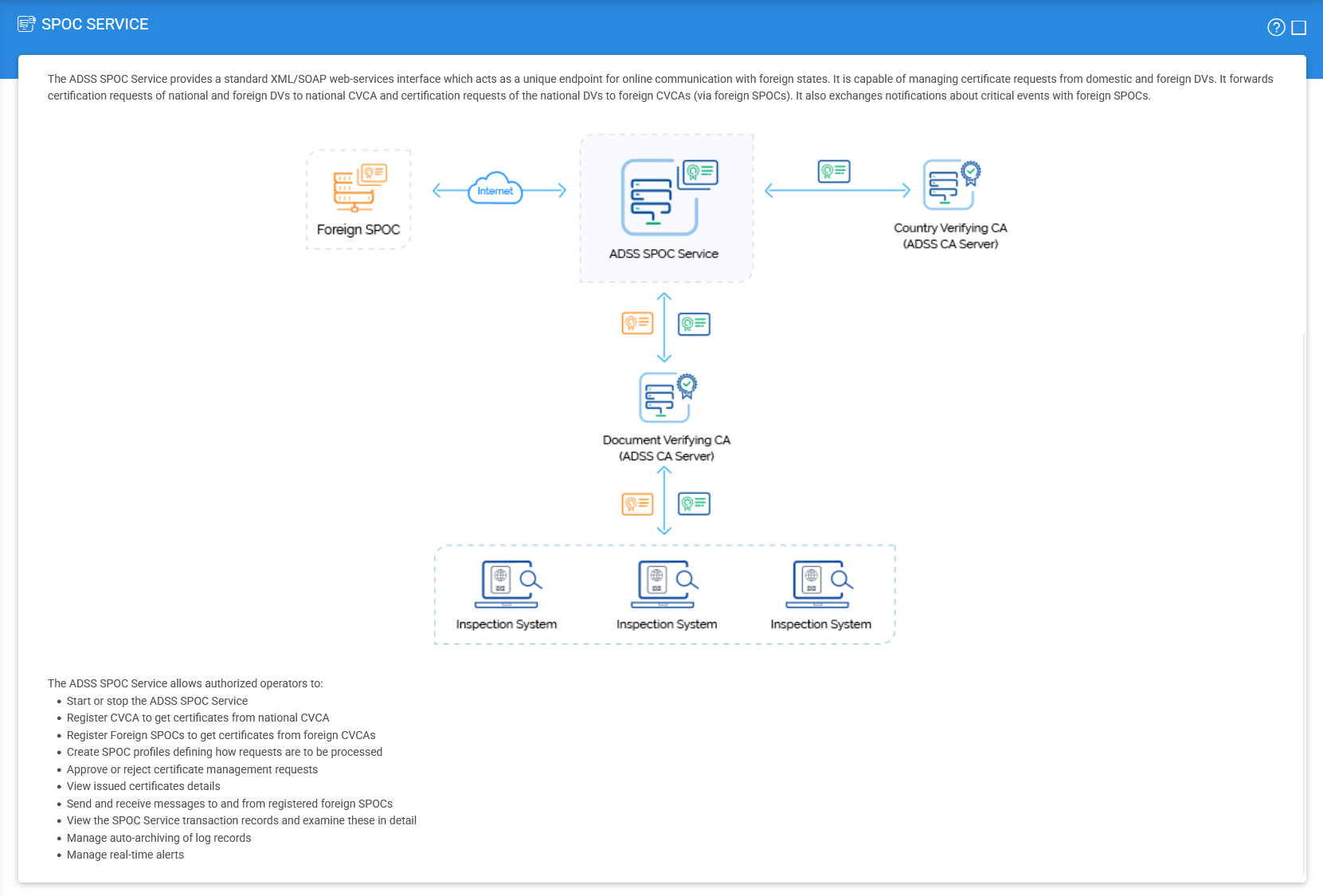Click the middle Inspection System laptop icon
The image size is (1323, 896).
click(x=664, y=584)
